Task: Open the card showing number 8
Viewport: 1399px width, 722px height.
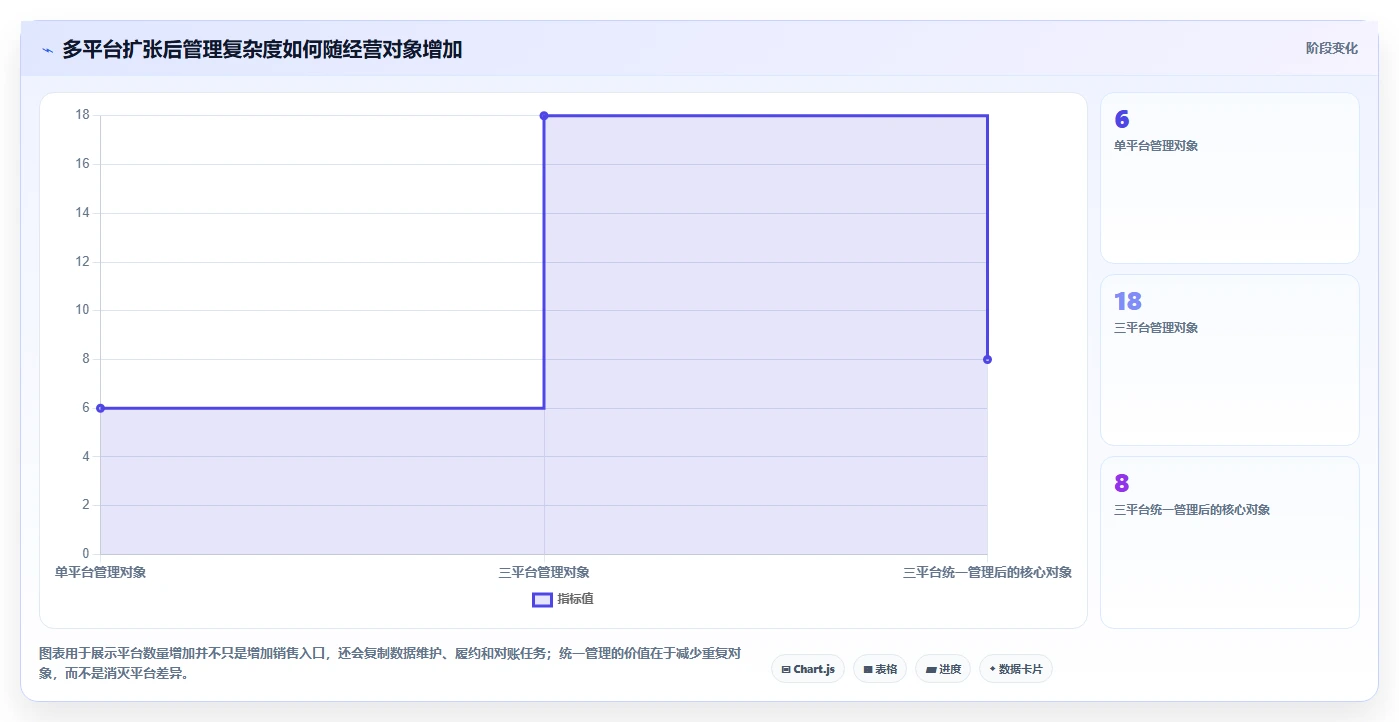Action: 1230,542
